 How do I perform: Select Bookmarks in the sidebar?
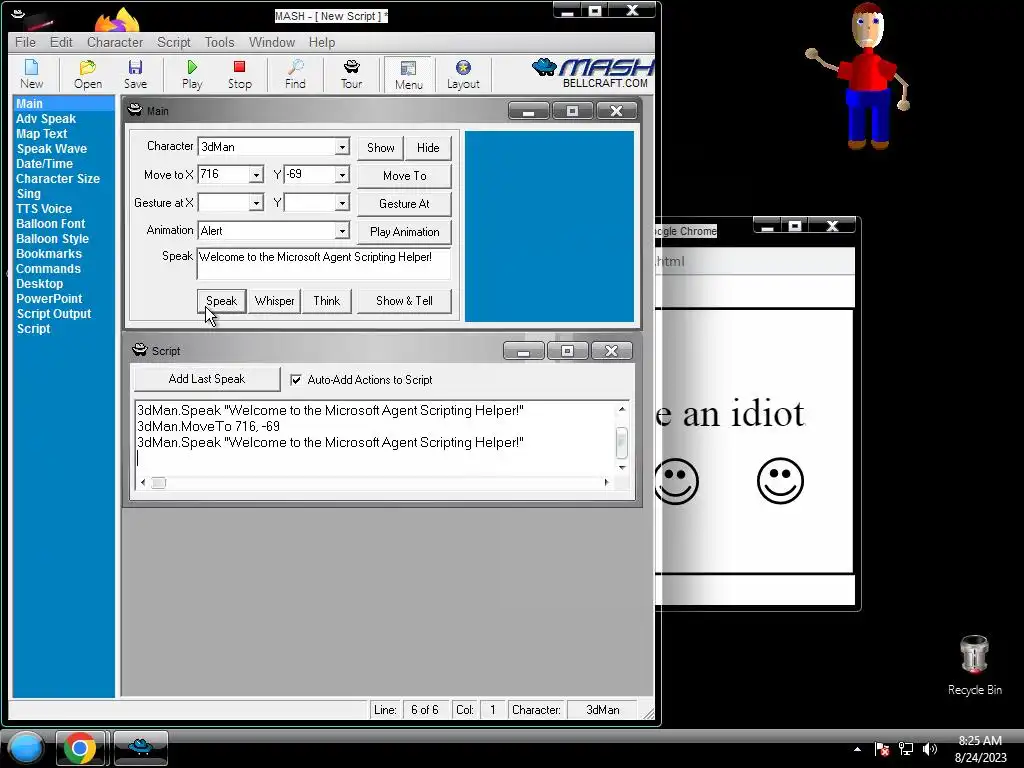(49, 254)
